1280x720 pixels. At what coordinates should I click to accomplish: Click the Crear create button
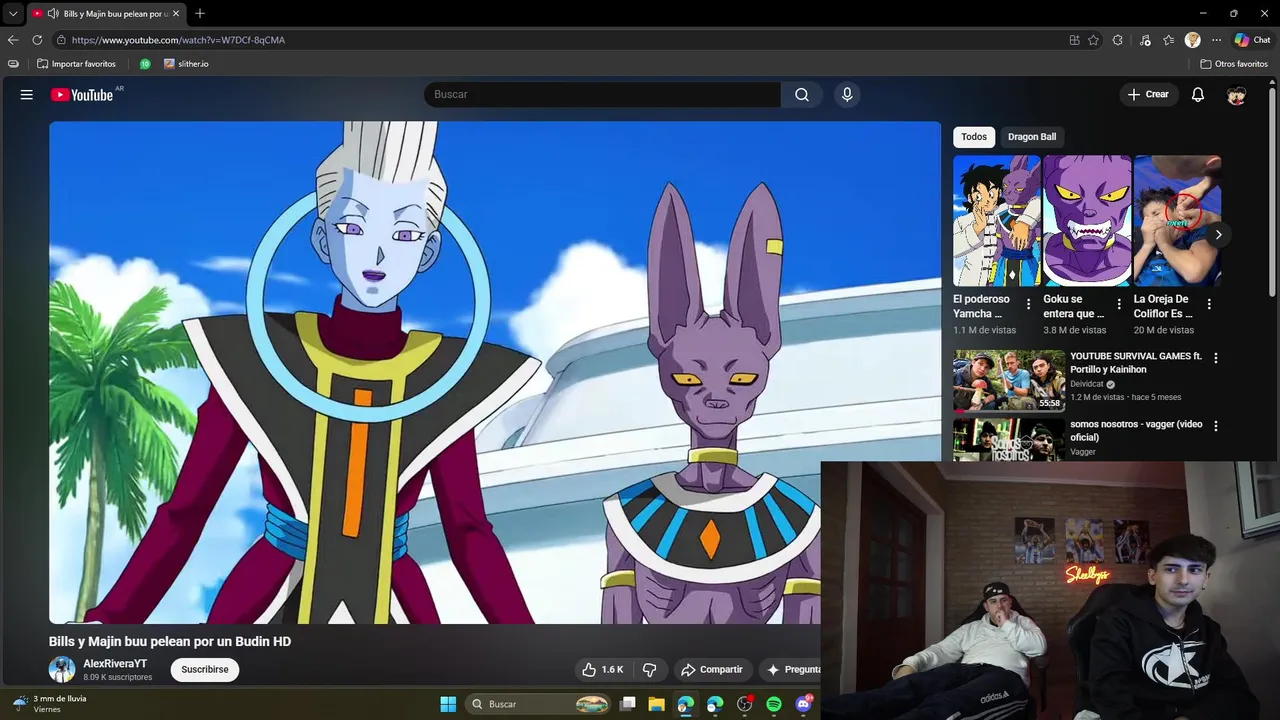pos(1148,95)
